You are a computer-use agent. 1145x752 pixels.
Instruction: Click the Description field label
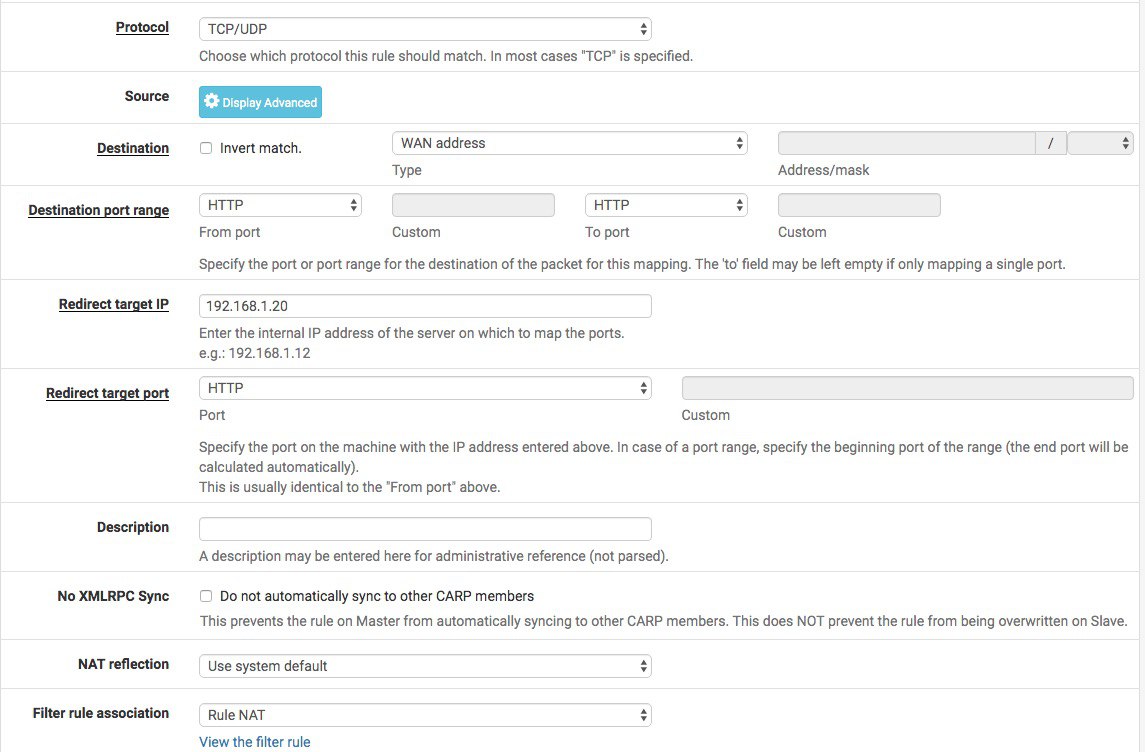pos(133,527)
